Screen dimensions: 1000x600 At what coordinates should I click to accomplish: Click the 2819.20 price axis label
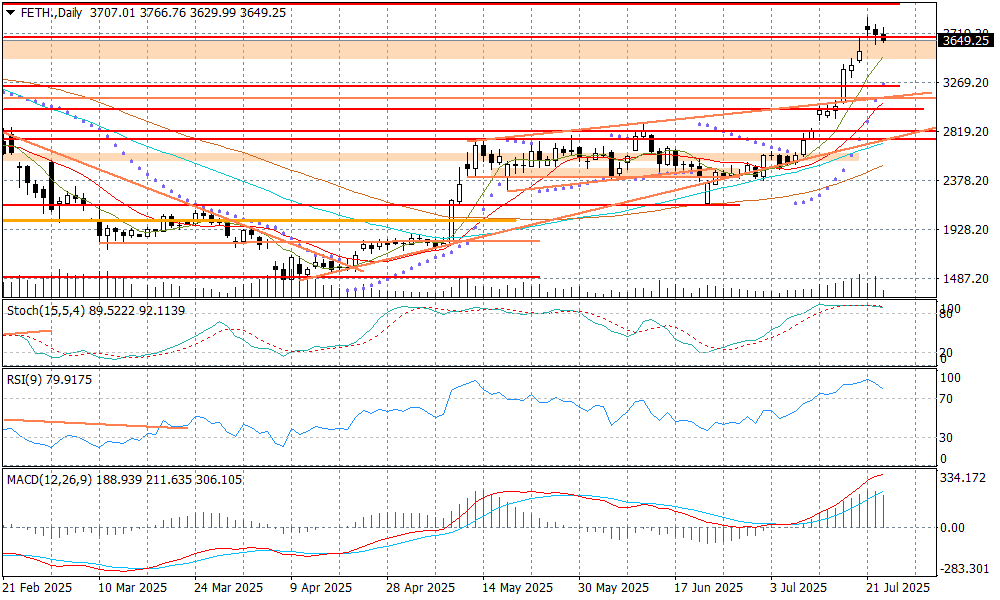(966, 131)
